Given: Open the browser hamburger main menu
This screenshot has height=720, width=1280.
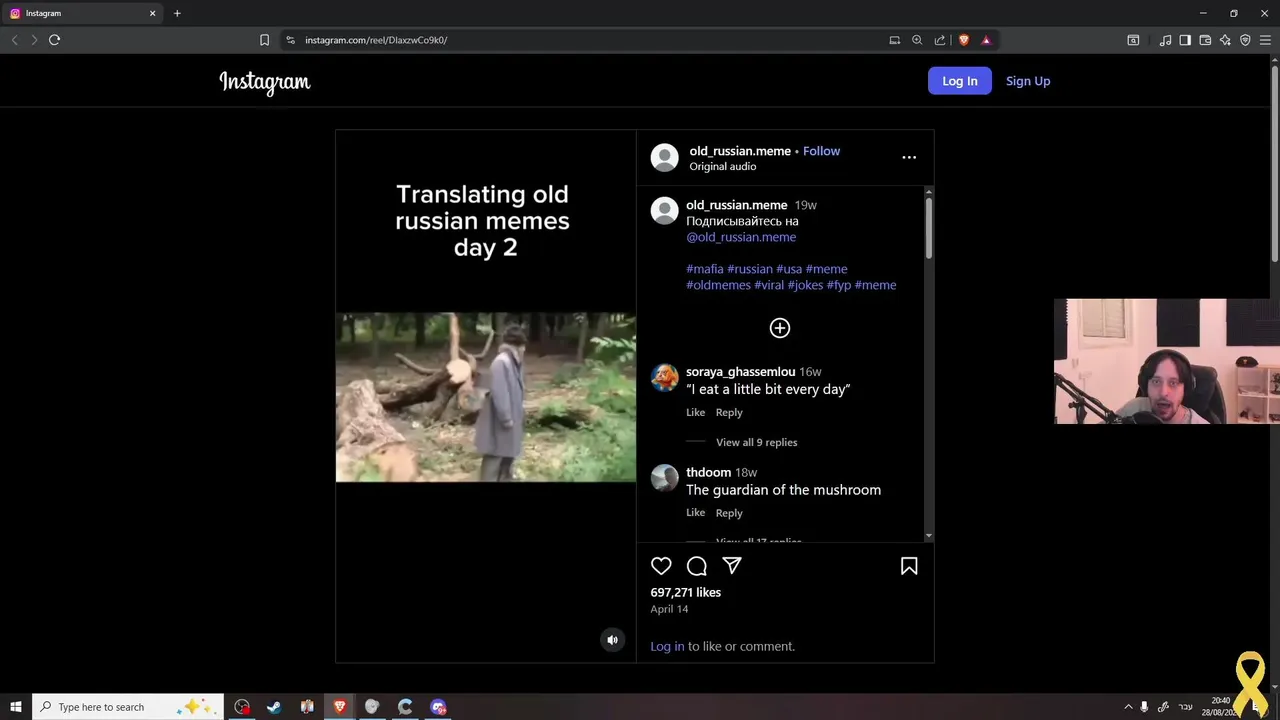Looking at the screenshot, I should [1265, 40].
